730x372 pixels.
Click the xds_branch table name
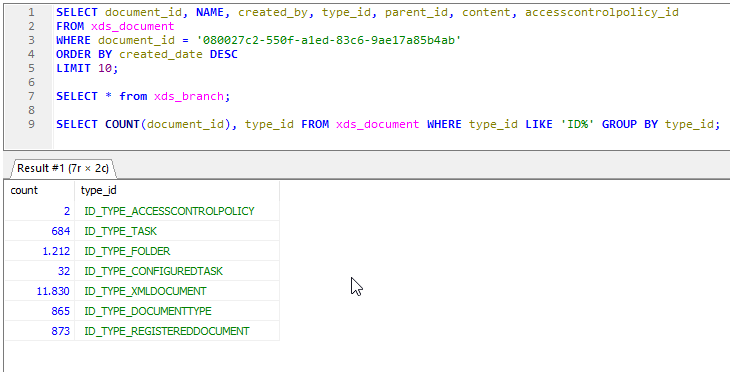[189, 96]
